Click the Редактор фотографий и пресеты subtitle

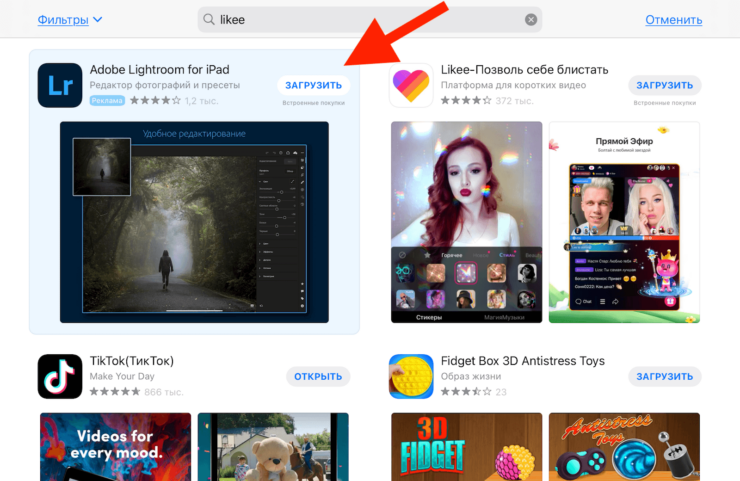(x=165, y=85)
